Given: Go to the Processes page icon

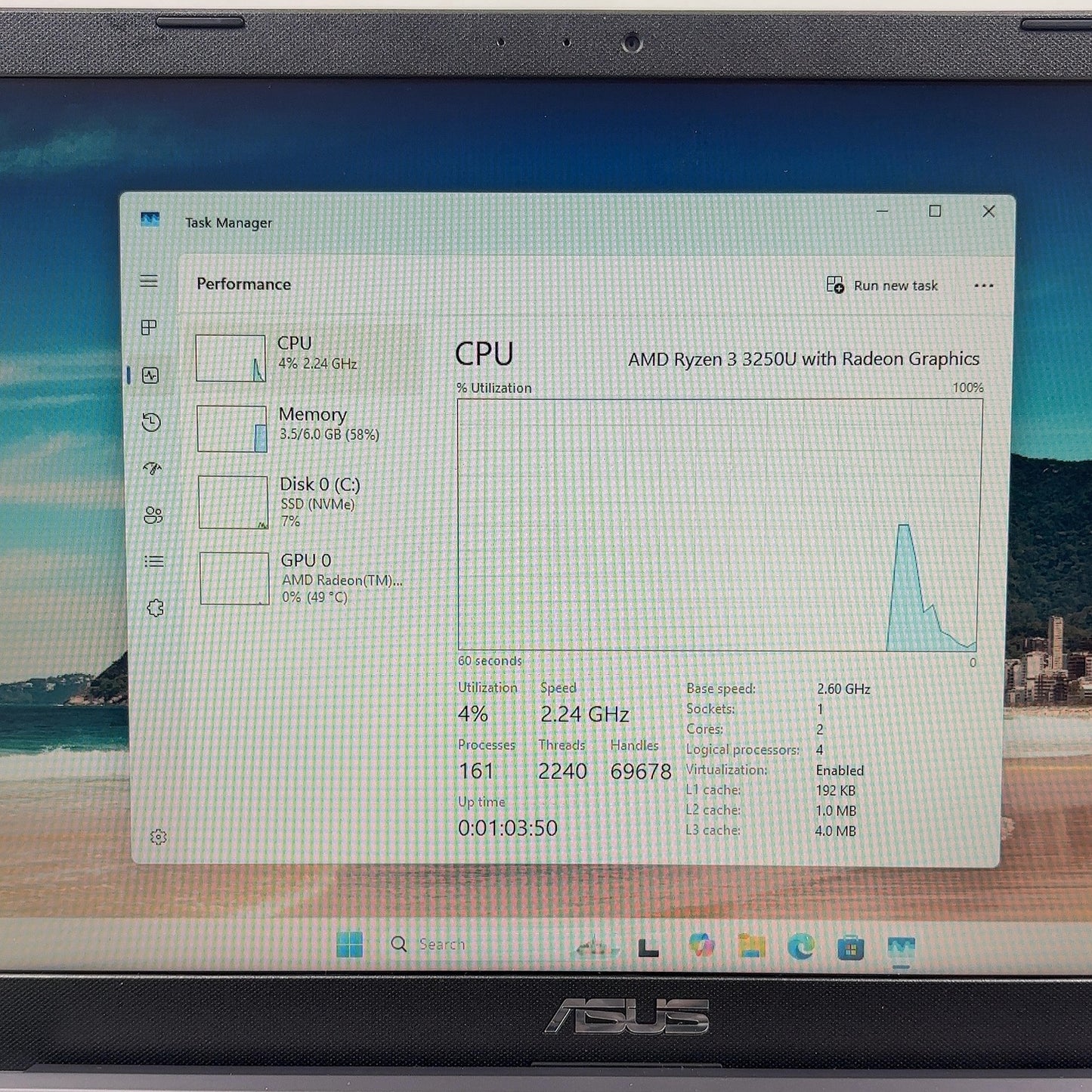Looking at the screenshot, I should point(149,327).
